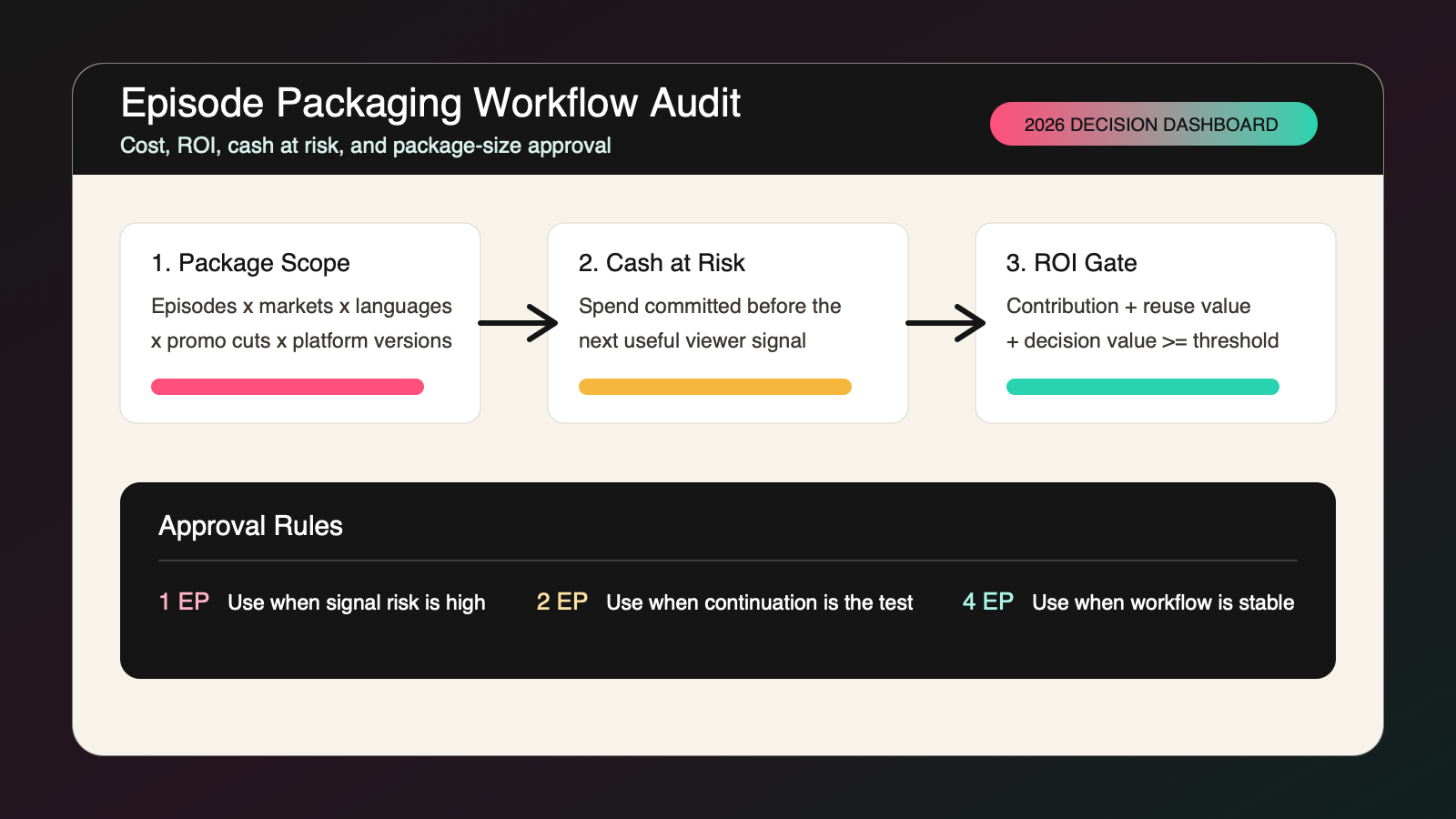This screenshot has height=819, width=1456.
Task: Click the Approval Rules heading
Action: coord(250,526)
